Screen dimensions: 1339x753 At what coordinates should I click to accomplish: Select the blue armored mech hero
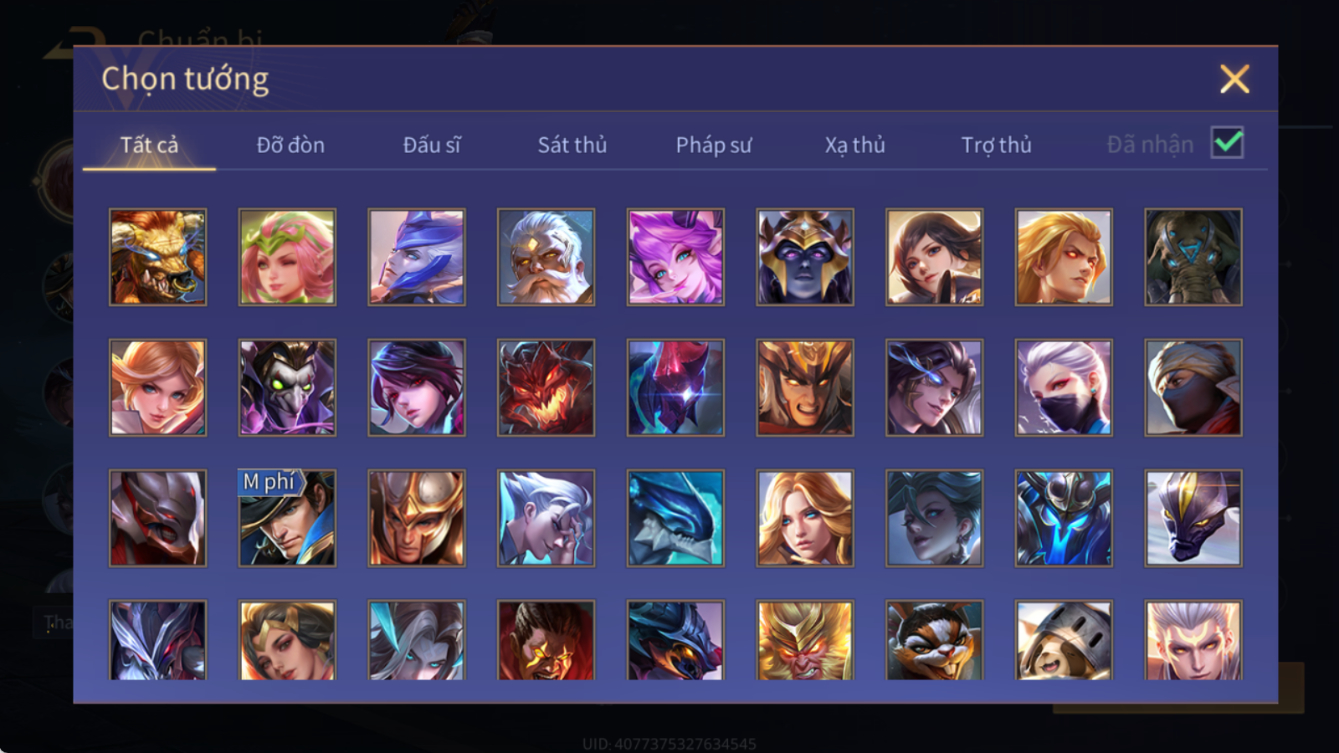(x=1064, y=519)
